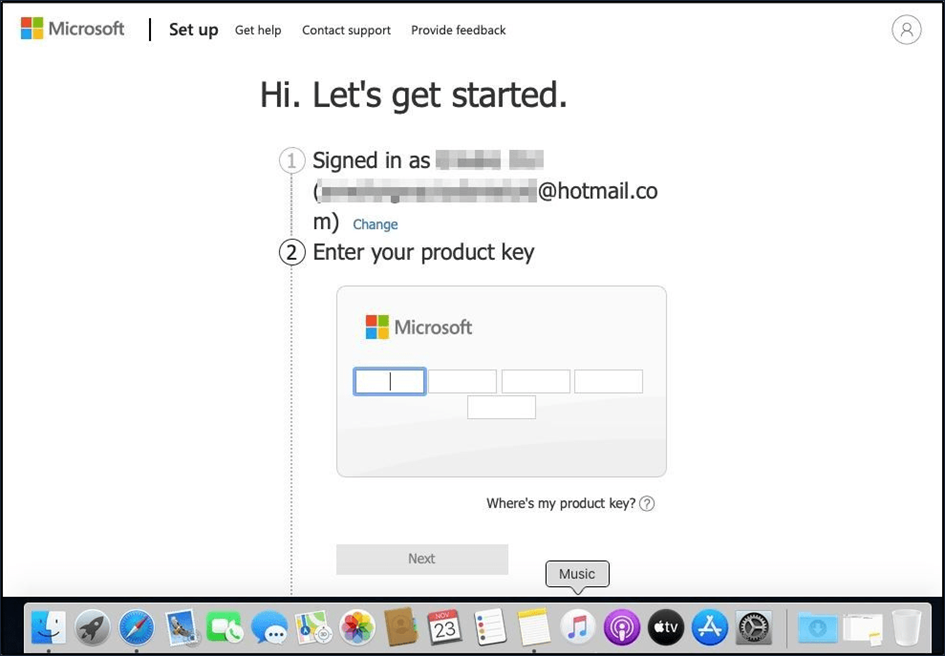Open Set up header link
Viewport: 945px width, 656px height.
(193, 30)
